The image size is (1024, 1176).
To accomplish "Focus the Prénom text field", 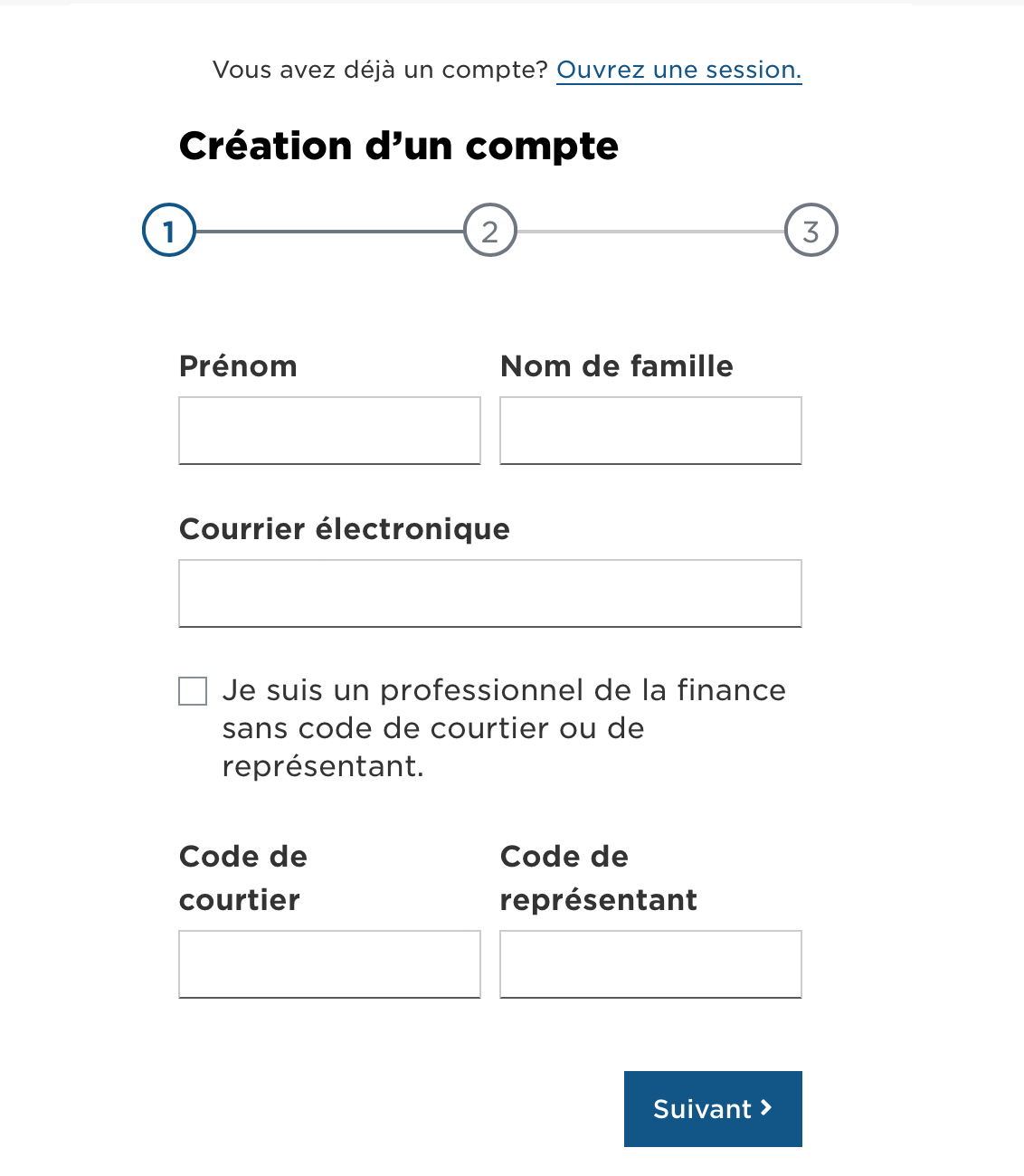I will point(329,431).
